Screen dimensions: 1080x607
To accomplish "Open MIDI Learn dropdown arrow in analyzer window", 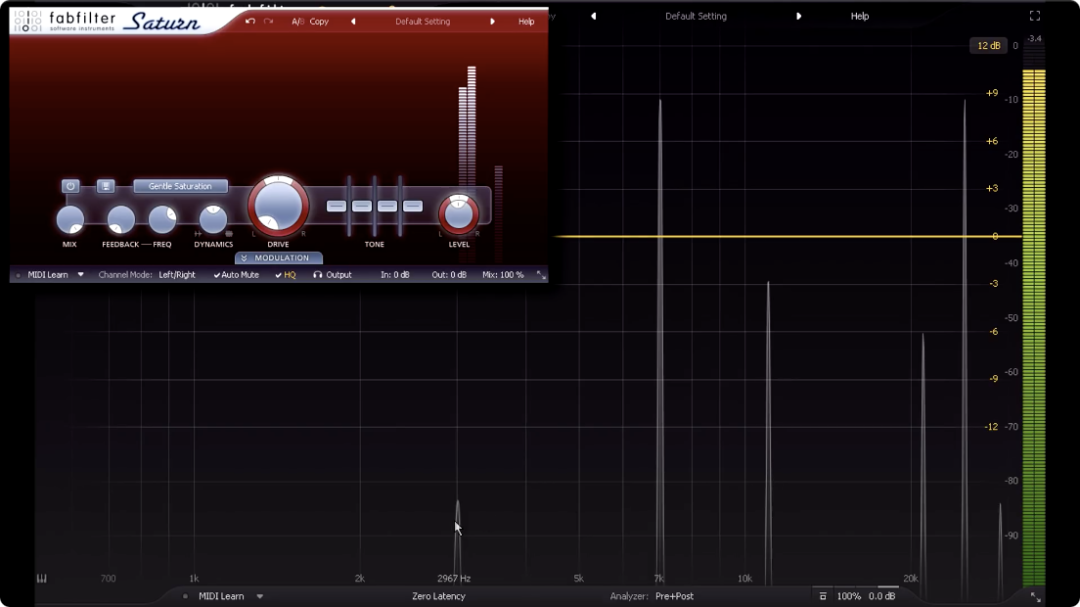I will point(260,596).
